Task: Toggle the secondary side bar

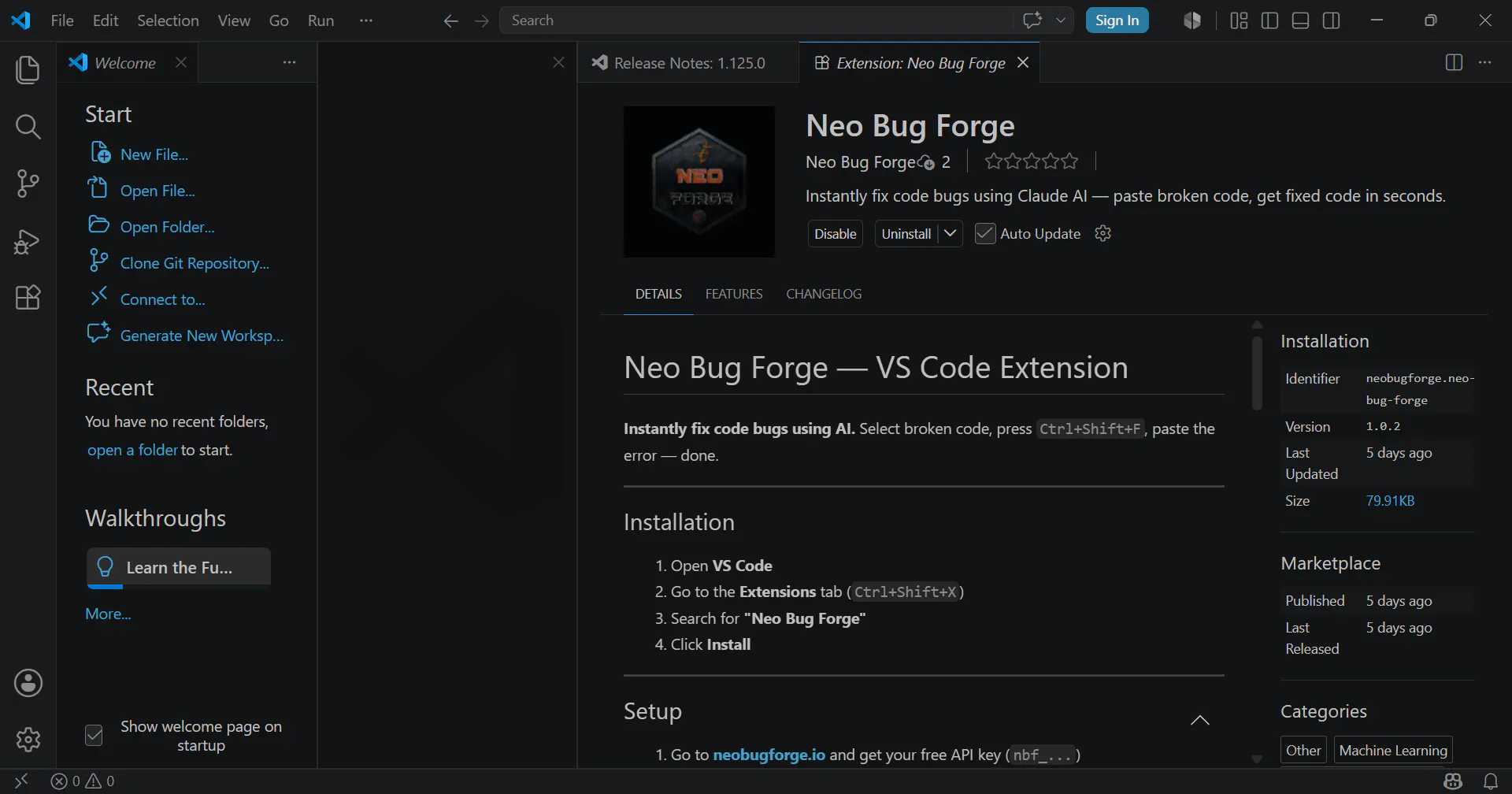Action: [x=1332, y=20]
